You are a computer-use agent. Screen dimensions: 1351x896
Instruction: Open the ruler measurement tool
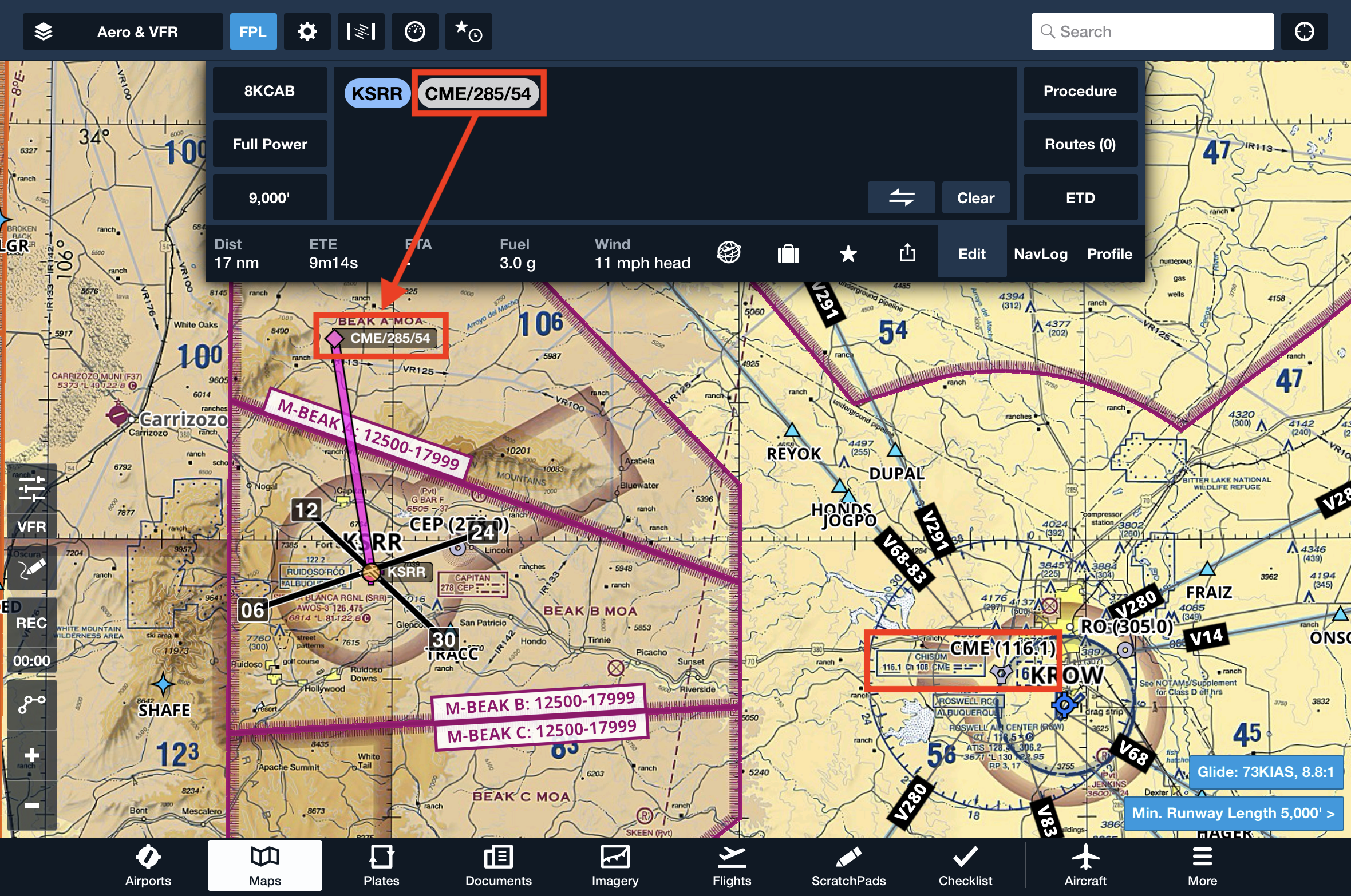[x=361, y=31]
